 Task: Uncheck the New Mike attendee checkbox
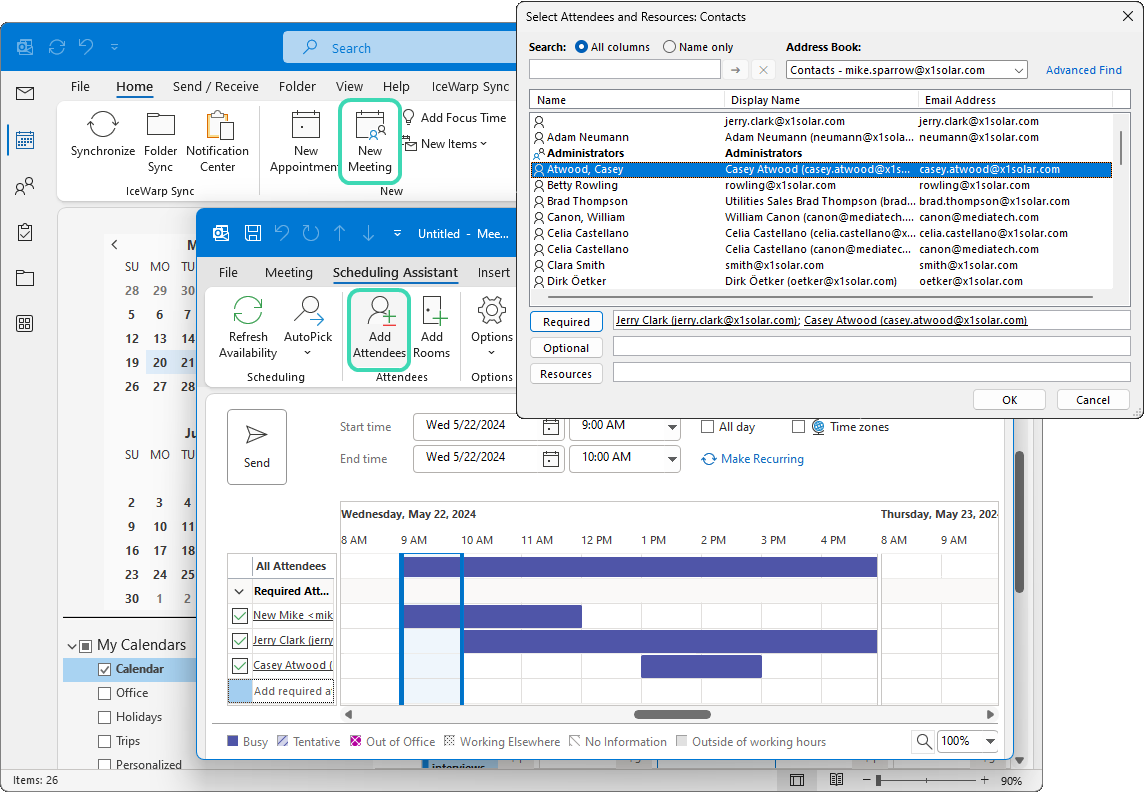[240, 616]
